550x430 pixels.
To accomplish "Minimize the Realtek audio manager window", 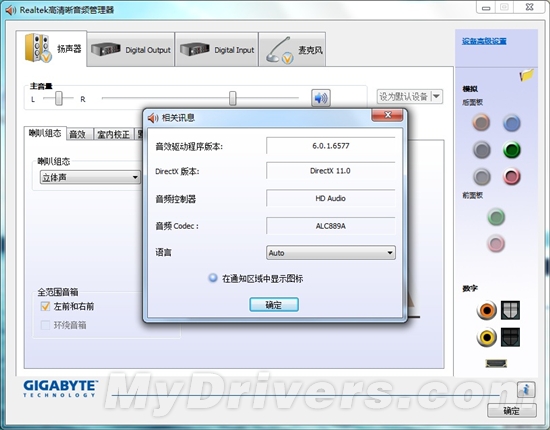I will [x=486, y=8].
